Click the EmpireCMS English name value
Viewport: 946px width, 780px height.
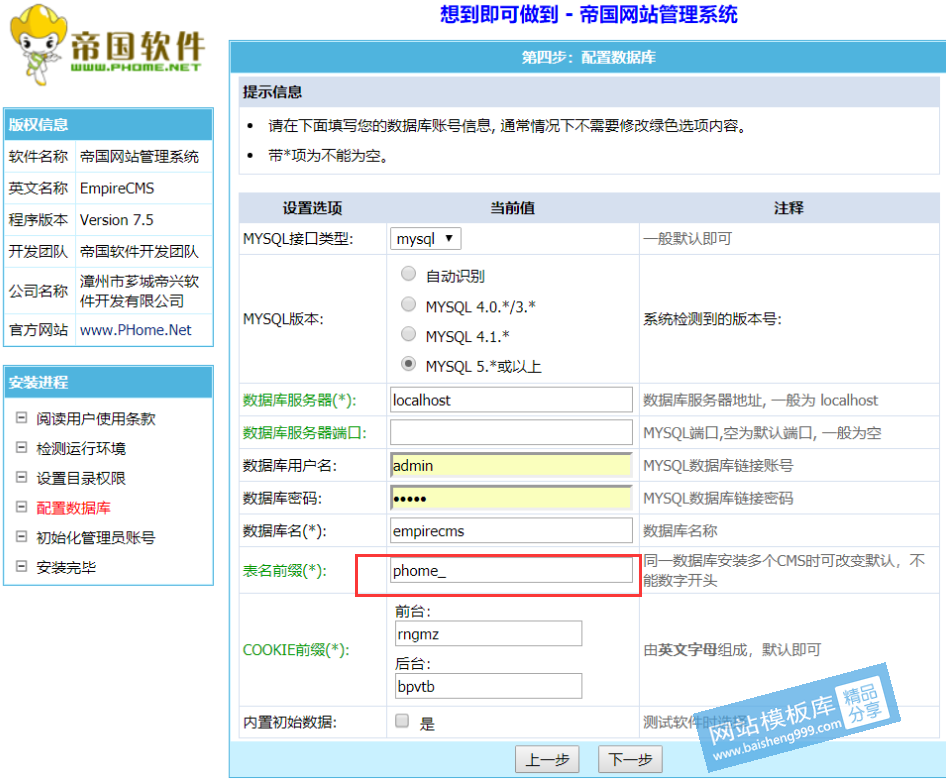point(117,188)
